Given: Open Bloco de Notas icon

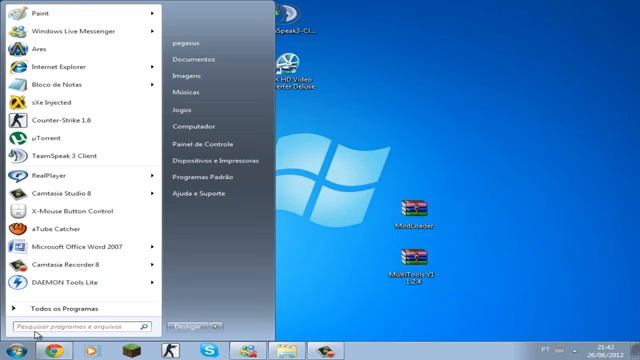Looking at the screenshot, I should (x=18, y=85).
